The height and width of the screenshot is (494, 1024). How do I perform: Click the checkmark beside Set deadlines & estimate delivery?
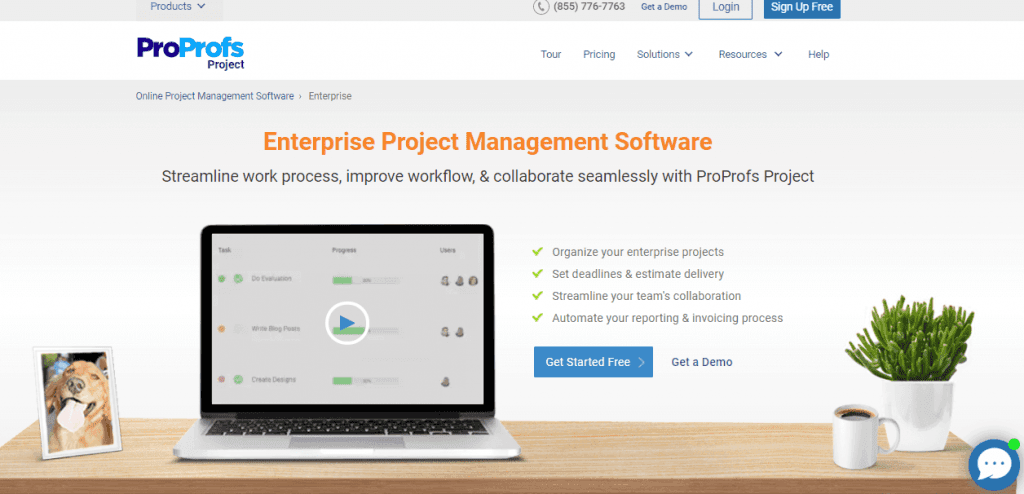537,273
